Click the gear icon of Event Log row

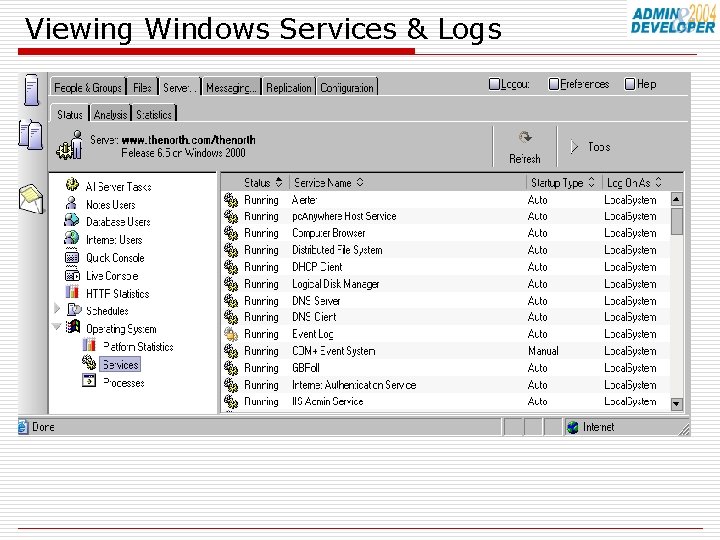(231, 334)
